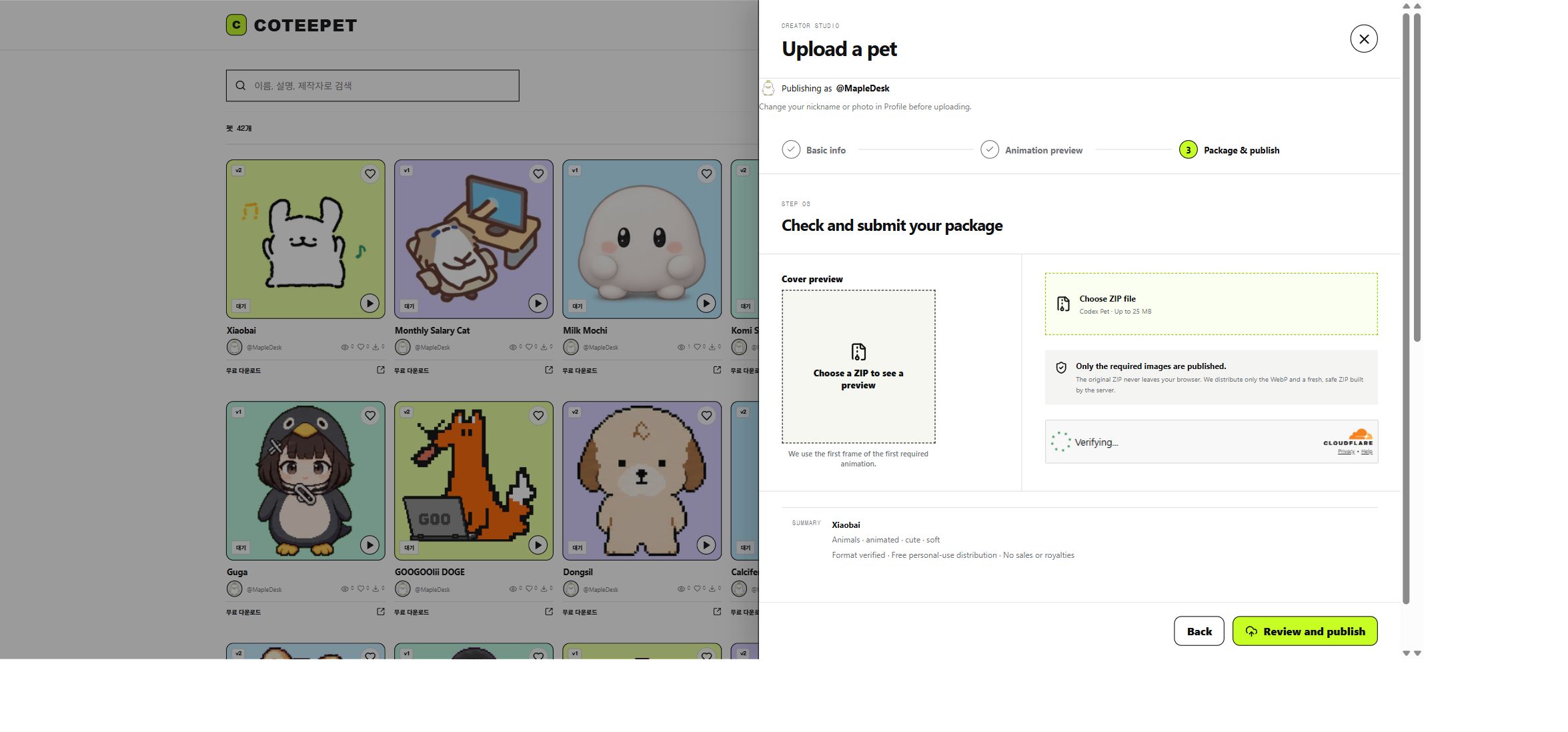Click the Guga 무료 다운로드 link
The image size is (1568, 732).
[243, 612]
